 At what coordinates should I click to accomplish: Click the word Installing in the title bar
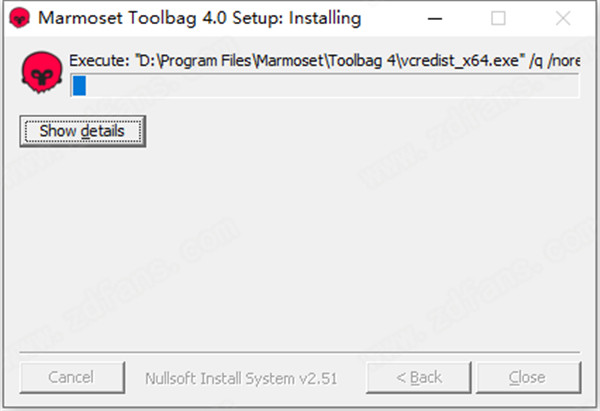tap(325, 18)
